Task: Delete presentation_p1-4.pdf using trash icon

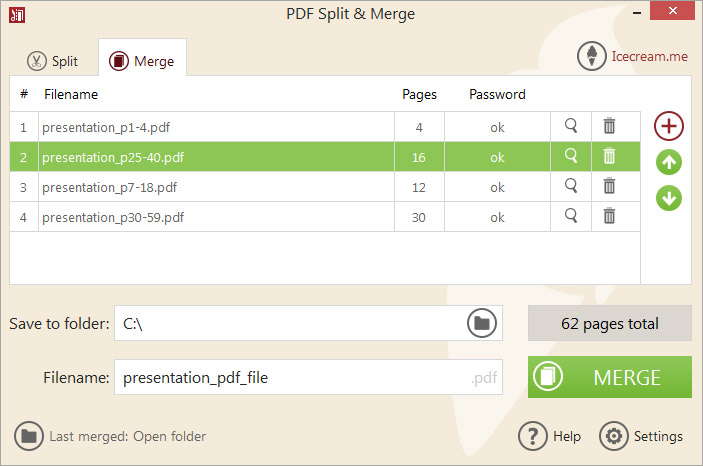Action: click(x=609, y=127)
